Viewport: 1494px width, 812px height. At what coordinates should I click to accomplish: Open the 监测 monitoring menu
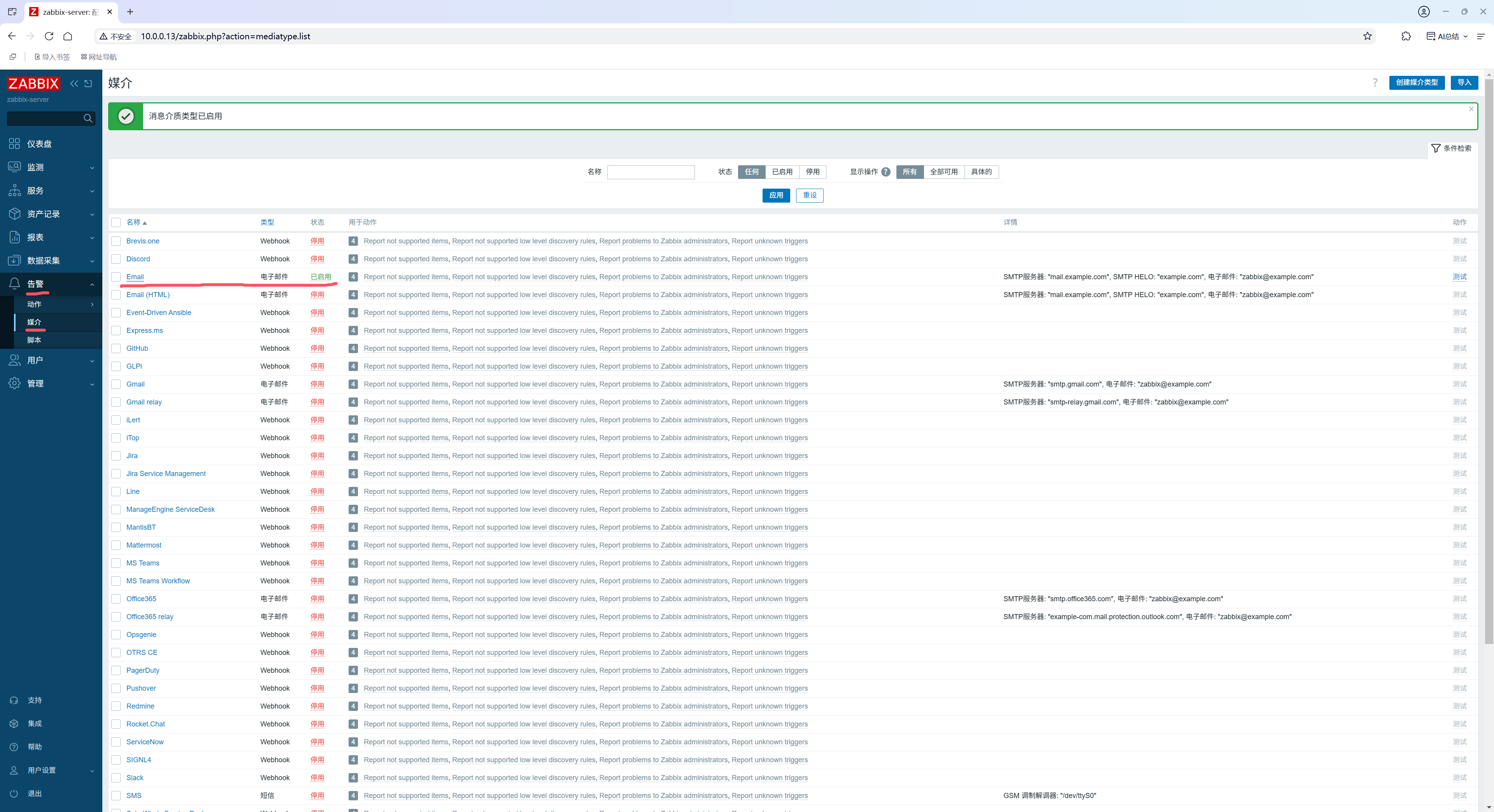(x=51, y=167)
